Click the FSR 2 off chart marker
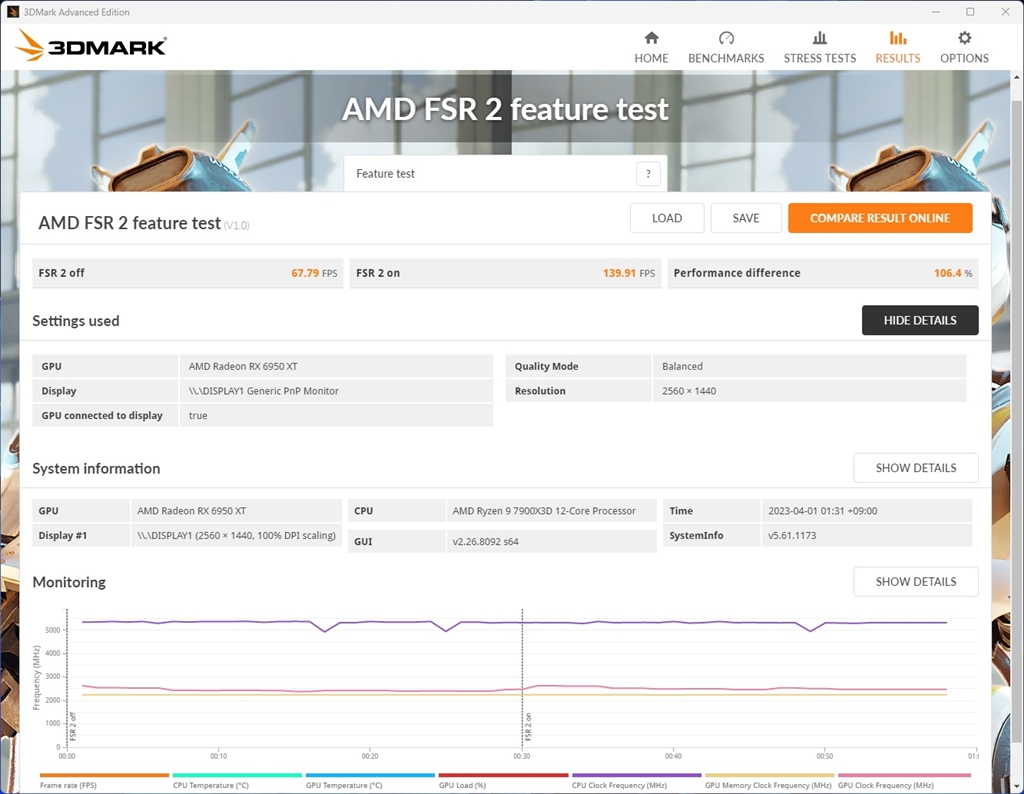Viewport: 1024px width, 794px height. 72,726
